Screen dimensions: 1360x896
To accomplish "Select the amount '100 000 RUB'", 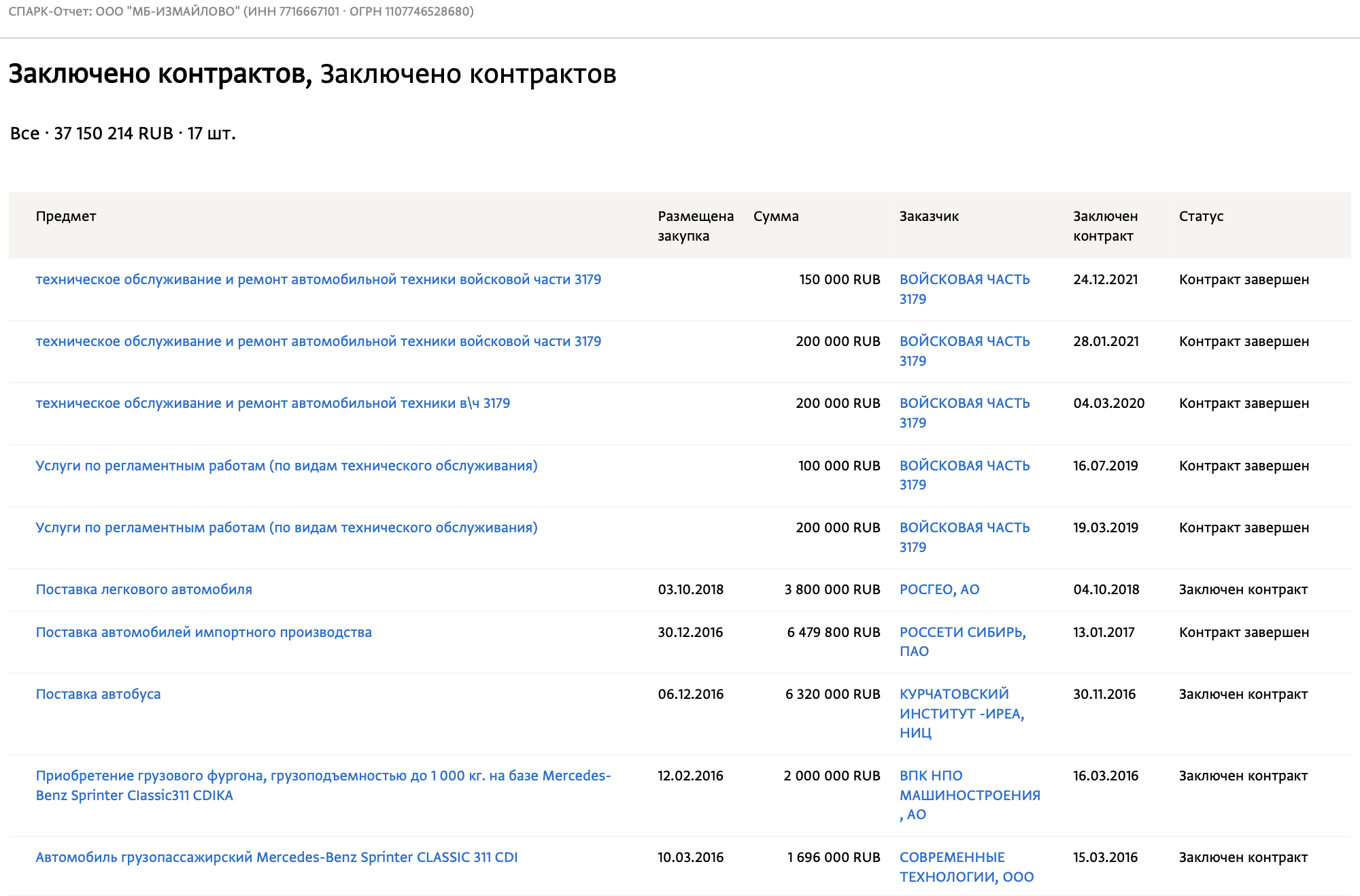I will (x=839, y=466).
